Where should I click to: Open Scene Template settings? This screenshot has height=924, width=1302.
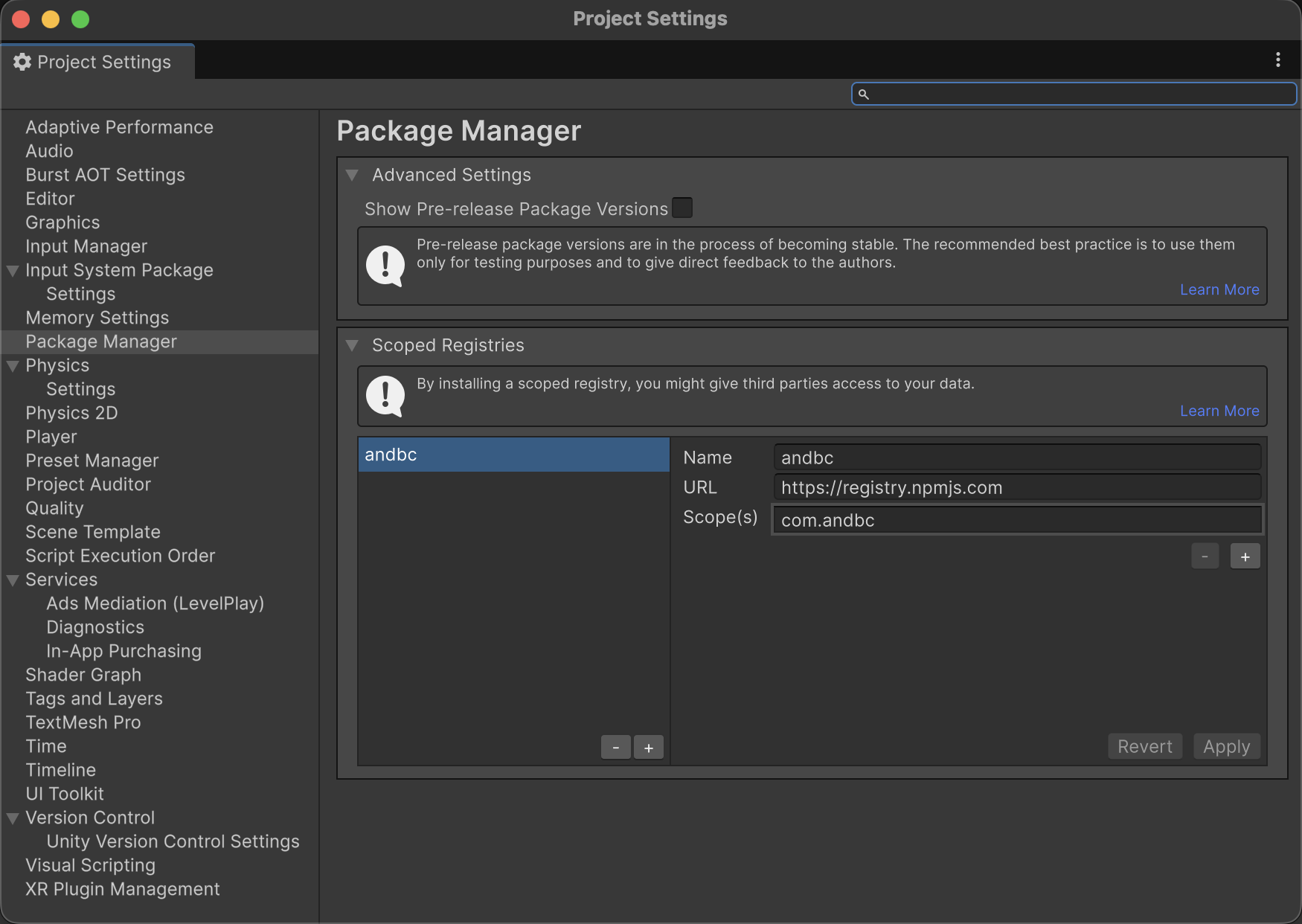tap(93, 532)
